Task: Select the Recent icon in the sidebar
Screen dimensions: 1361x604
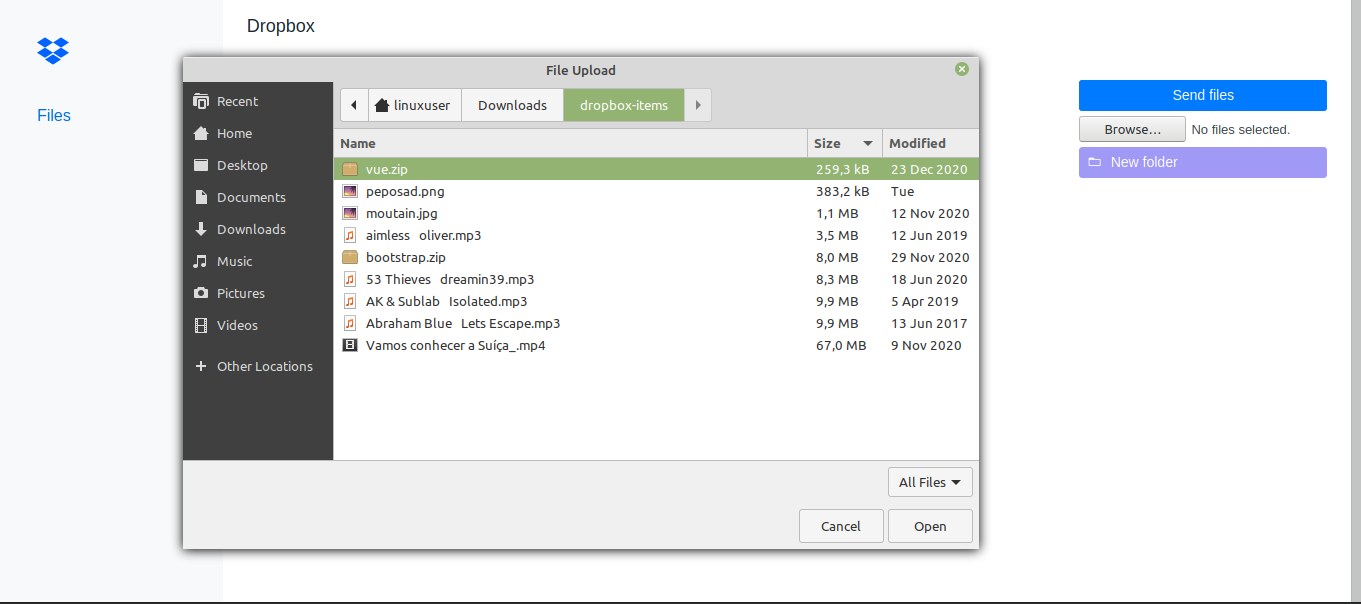Action: tap(201, 101)
